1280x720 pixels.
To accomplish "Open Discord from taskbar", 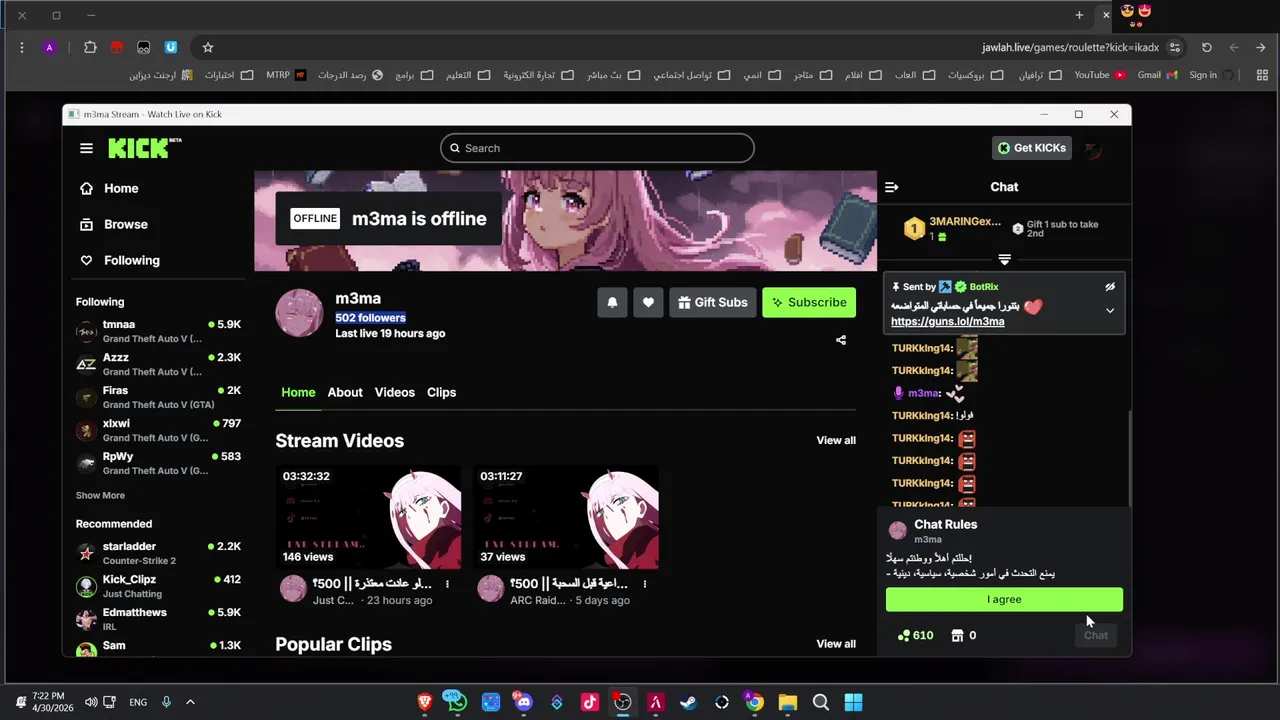I will (523, 702).
